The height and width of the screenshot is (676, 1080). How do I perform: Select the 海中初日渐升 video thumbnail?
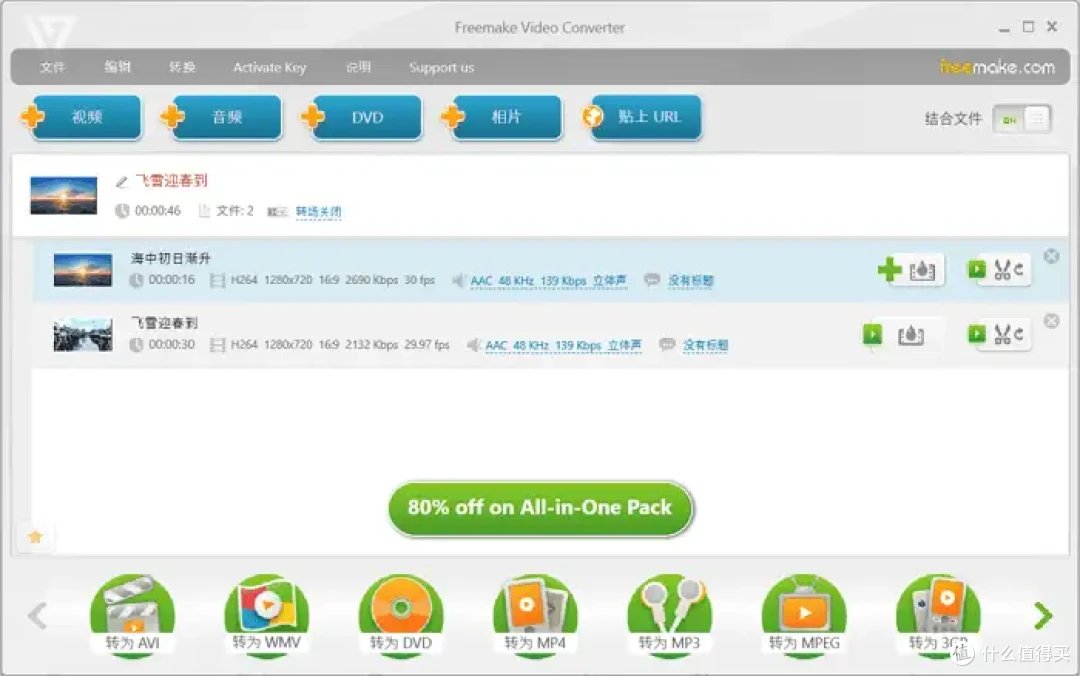tap(83, 270)
